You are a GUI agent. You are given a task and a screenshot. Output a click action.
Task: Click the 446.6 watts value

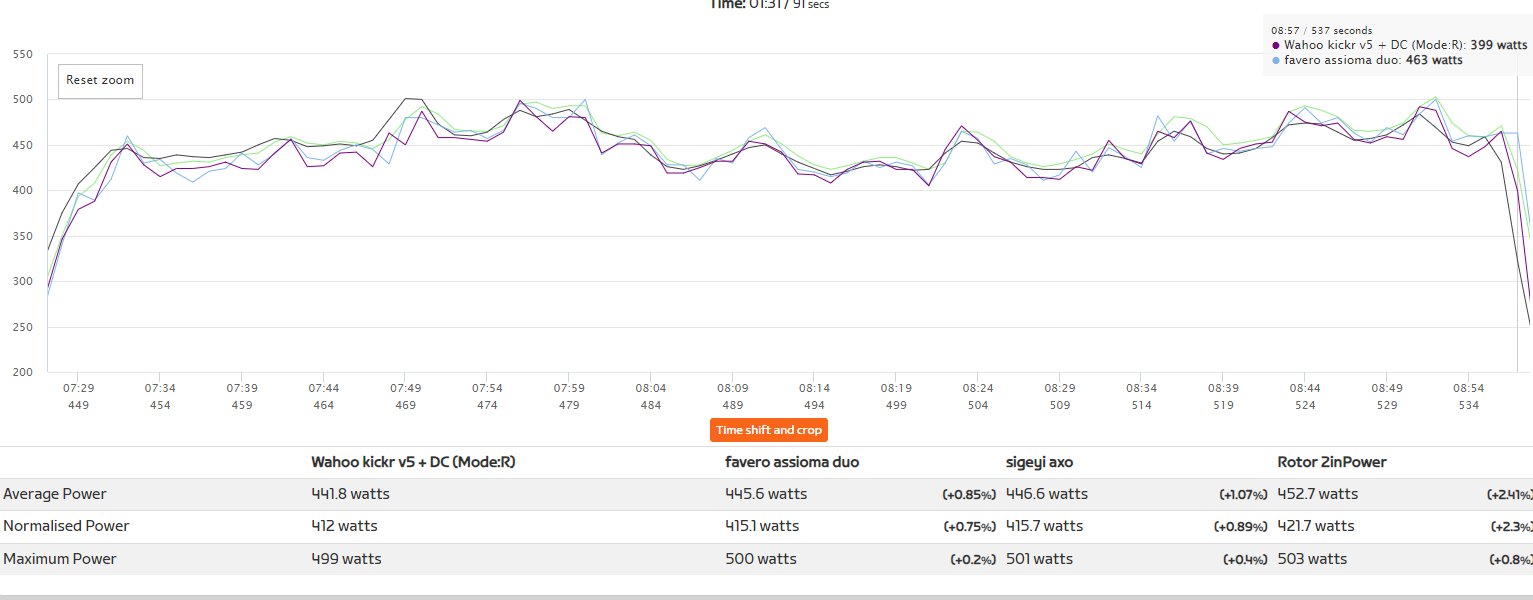coord(1046,494)
